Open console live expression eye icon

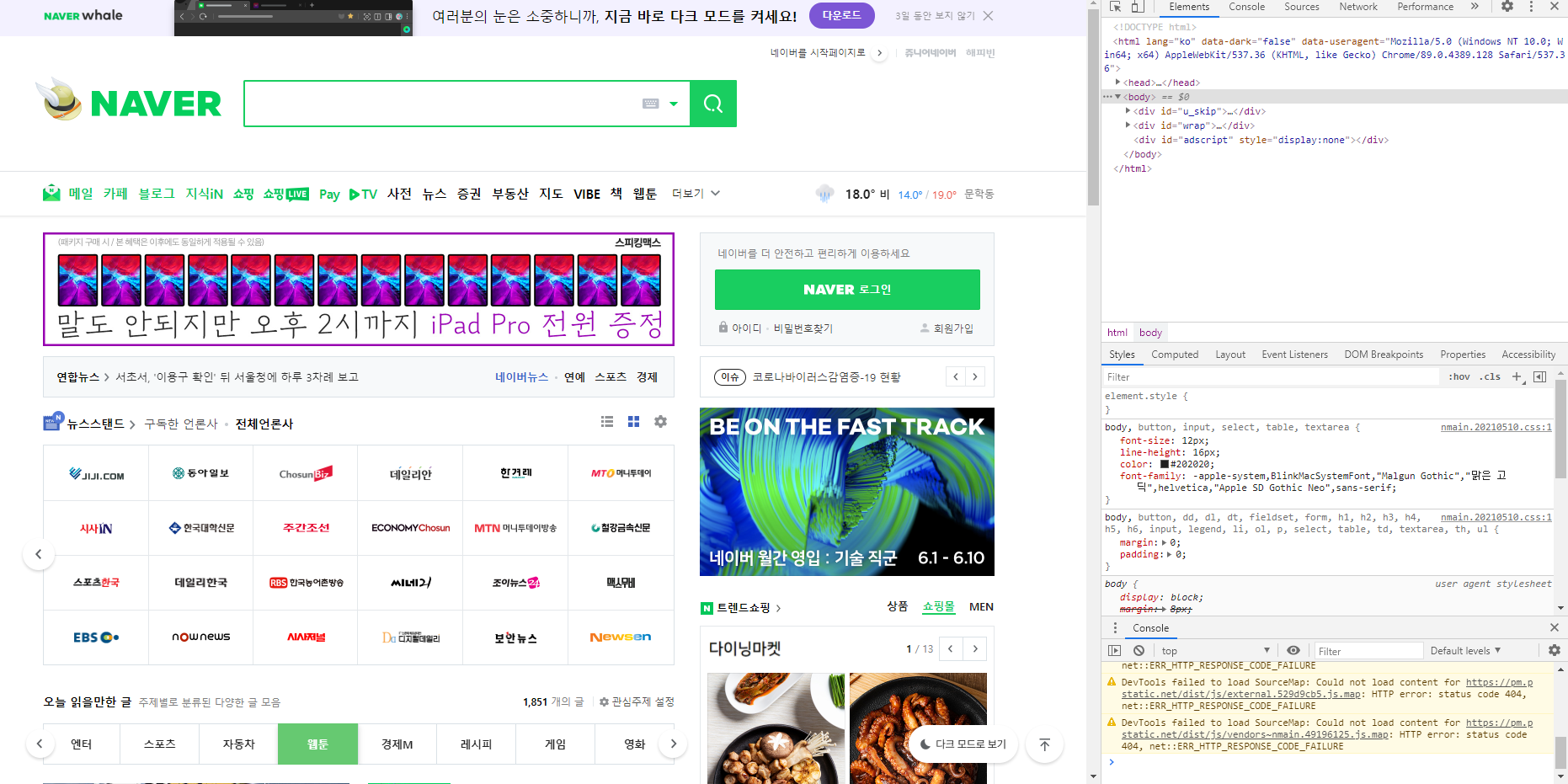click(x=1293, y=651)
